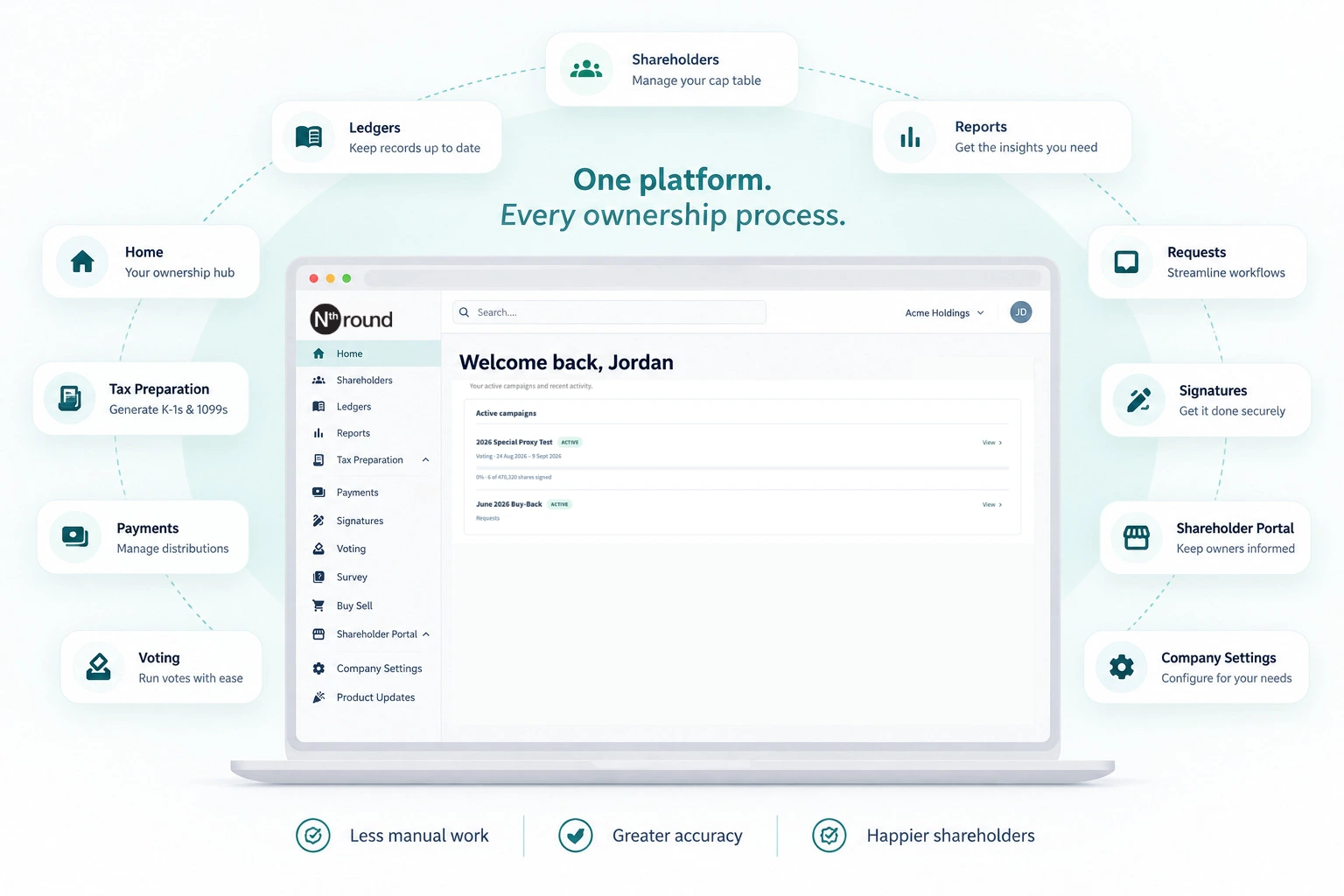Image resolution: width=1344 pixels, height=896 pixels.
Task: Collapse the Tax Preparation chevron in the sidebar
Action: [426, 460]
